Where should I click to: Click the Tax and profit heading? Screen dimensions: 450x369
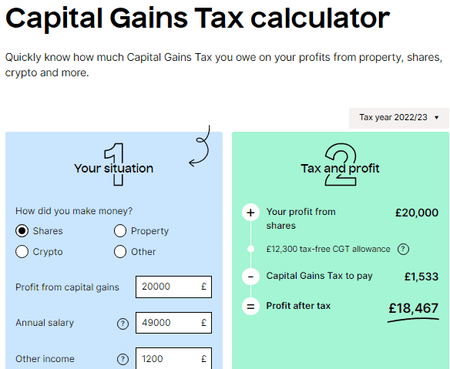point(340,168)
